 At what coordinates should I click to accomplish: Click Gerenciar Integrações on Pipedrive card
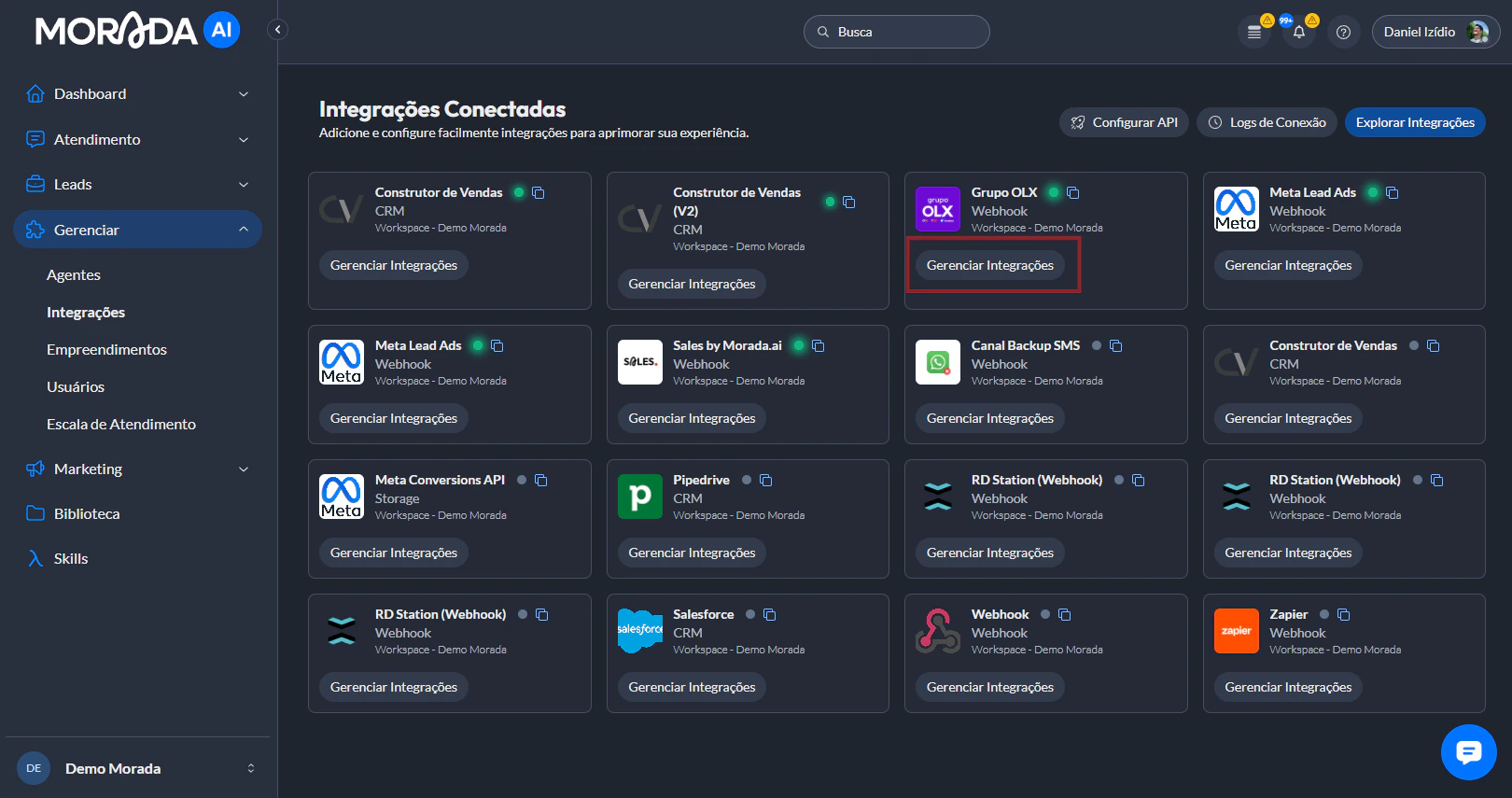(692, 553)
